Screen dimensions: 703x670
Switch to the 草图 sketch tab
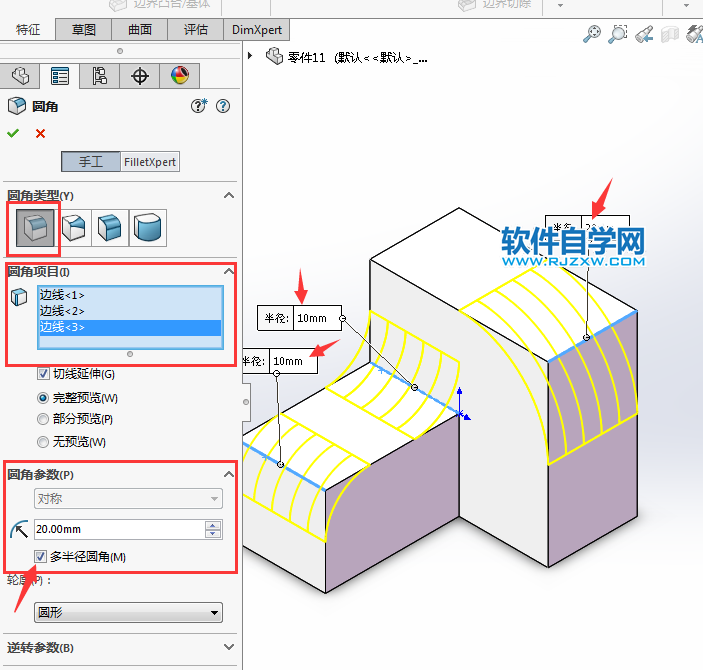point(82,29)
